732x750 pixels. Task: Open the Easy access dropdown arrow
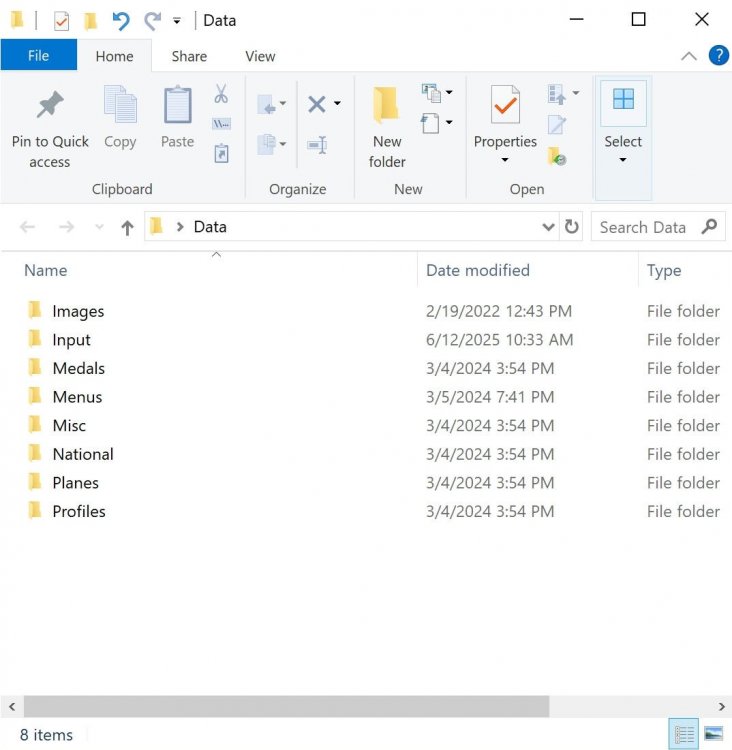(x=449, y=122)
